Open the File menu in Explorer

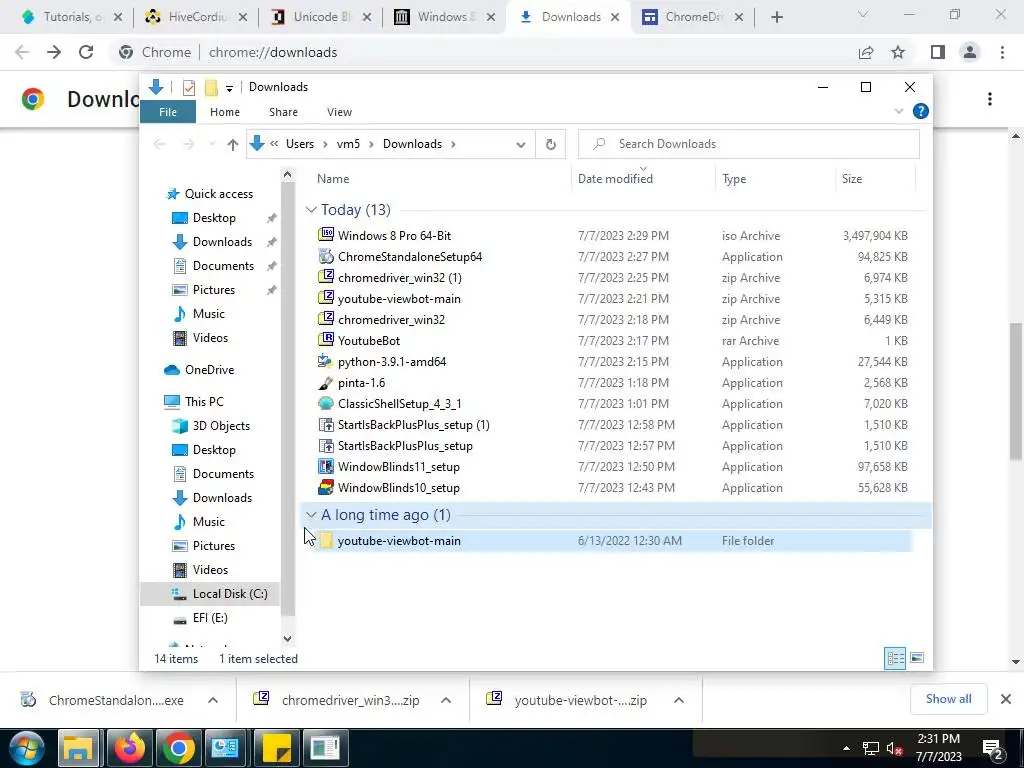pos(168,112)
